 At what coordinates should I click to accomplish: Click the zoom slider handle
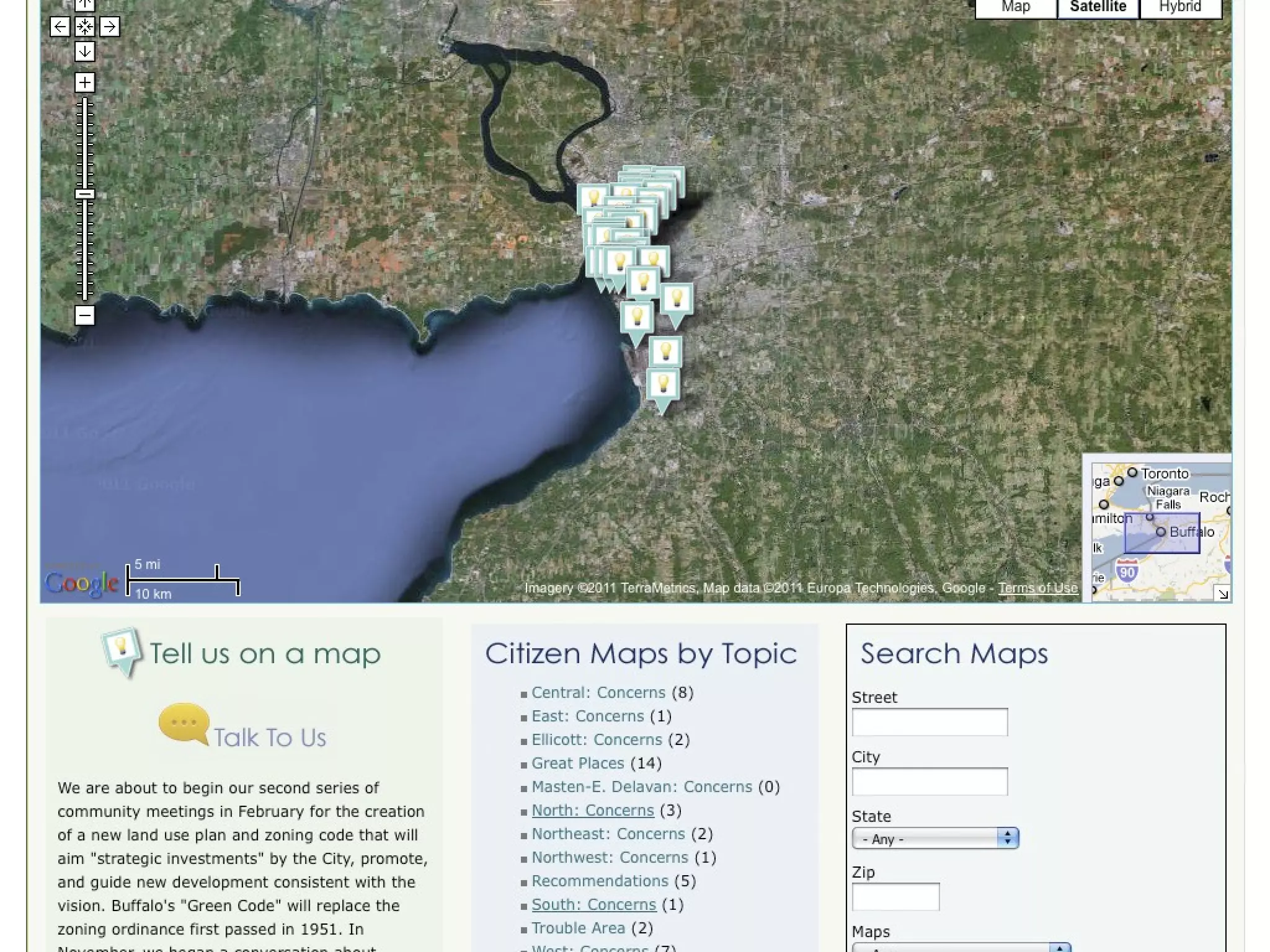pyautogui.click(x=85, y=194)
